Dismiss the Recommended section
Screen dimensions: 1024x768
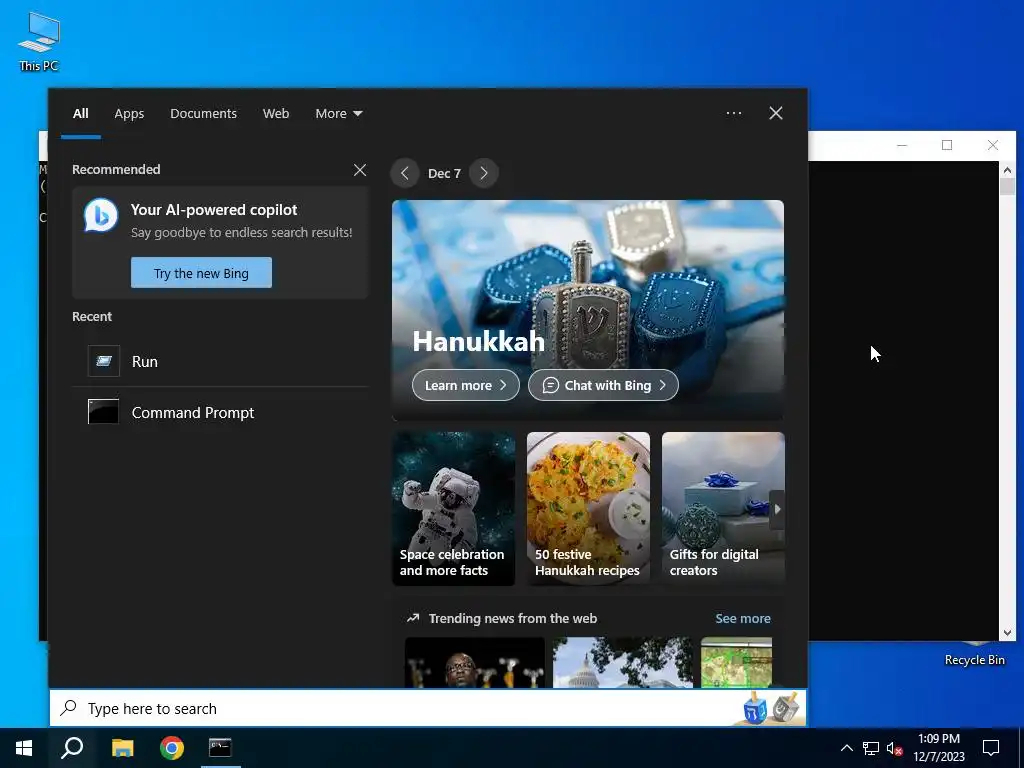click(360, 170)
